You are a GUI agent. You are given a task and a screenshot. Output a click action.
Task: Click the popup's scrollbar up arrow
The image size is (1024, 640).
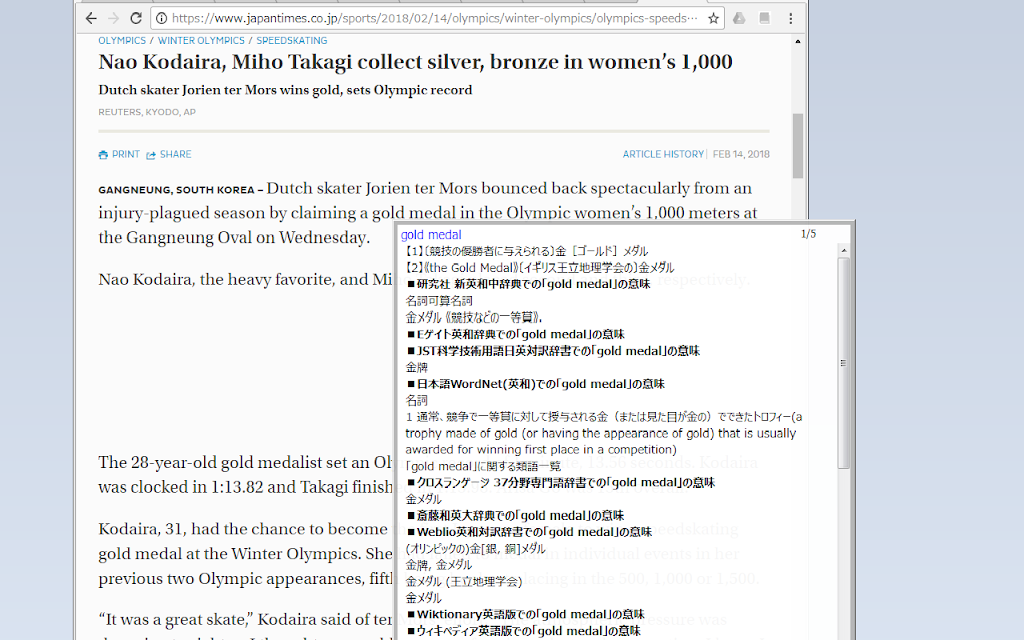(844, 250)
